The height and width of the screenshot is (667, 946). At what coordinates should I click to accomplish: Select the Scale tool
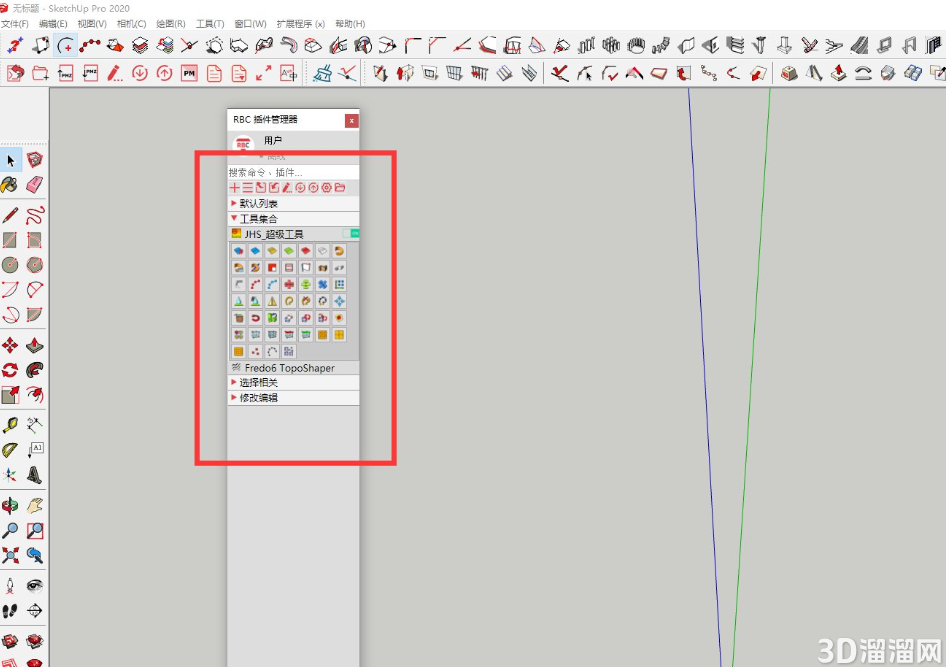pyautogui.click(x=10, y=395)
